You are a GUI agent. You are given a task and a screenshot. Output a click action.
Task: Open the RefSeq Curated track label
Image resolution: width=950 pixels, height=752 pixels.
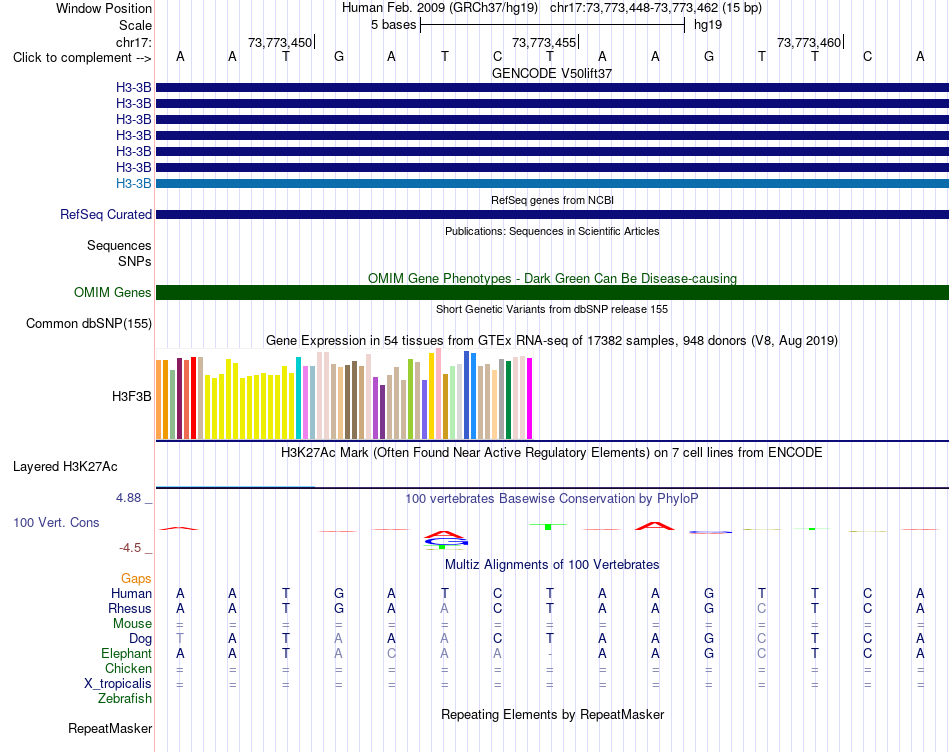(x=106, y=215)
